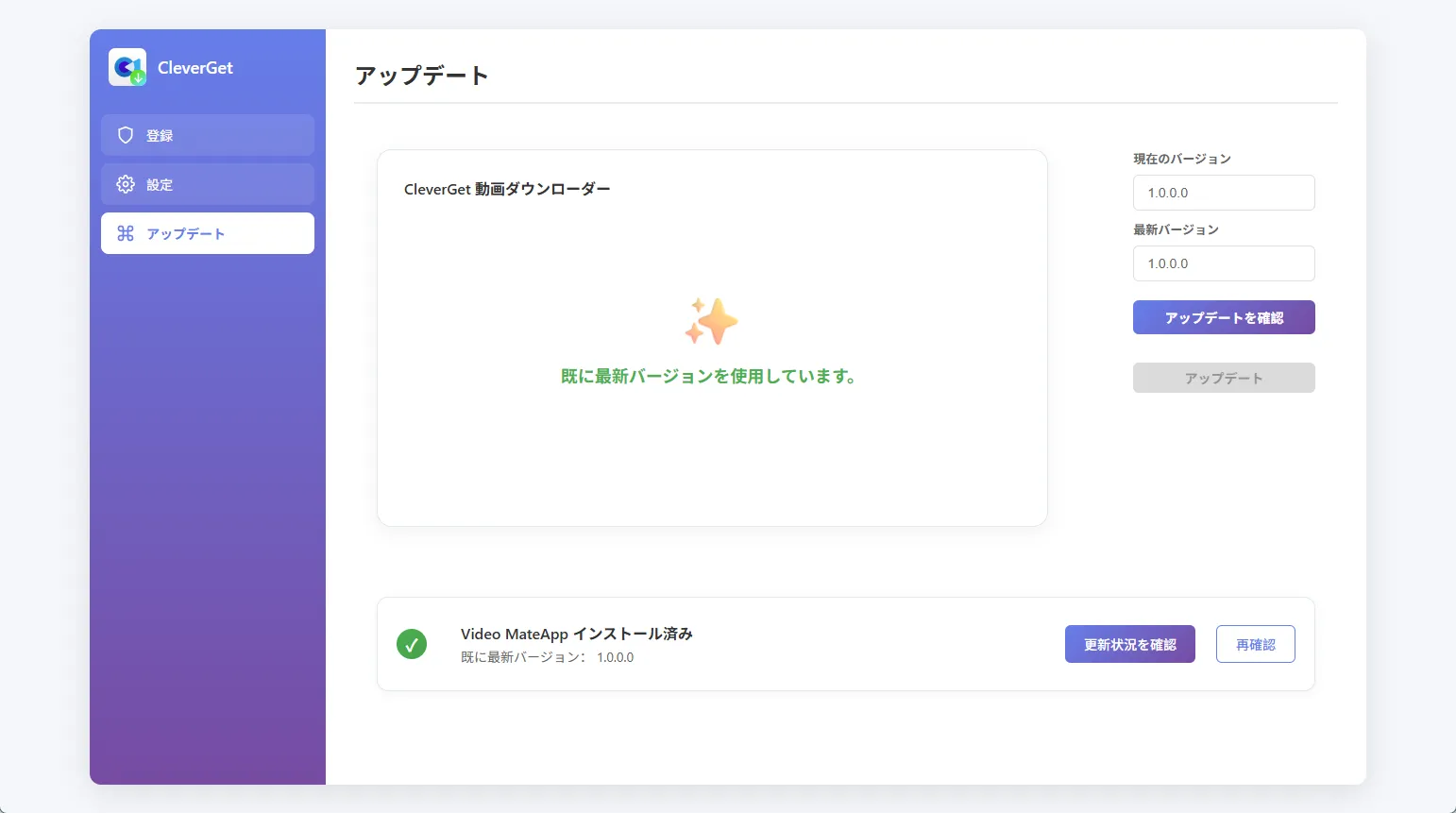This screenshot has width=1456, height=813.
Task: Click the gear icon beside 設定
Action: point(126,184)
